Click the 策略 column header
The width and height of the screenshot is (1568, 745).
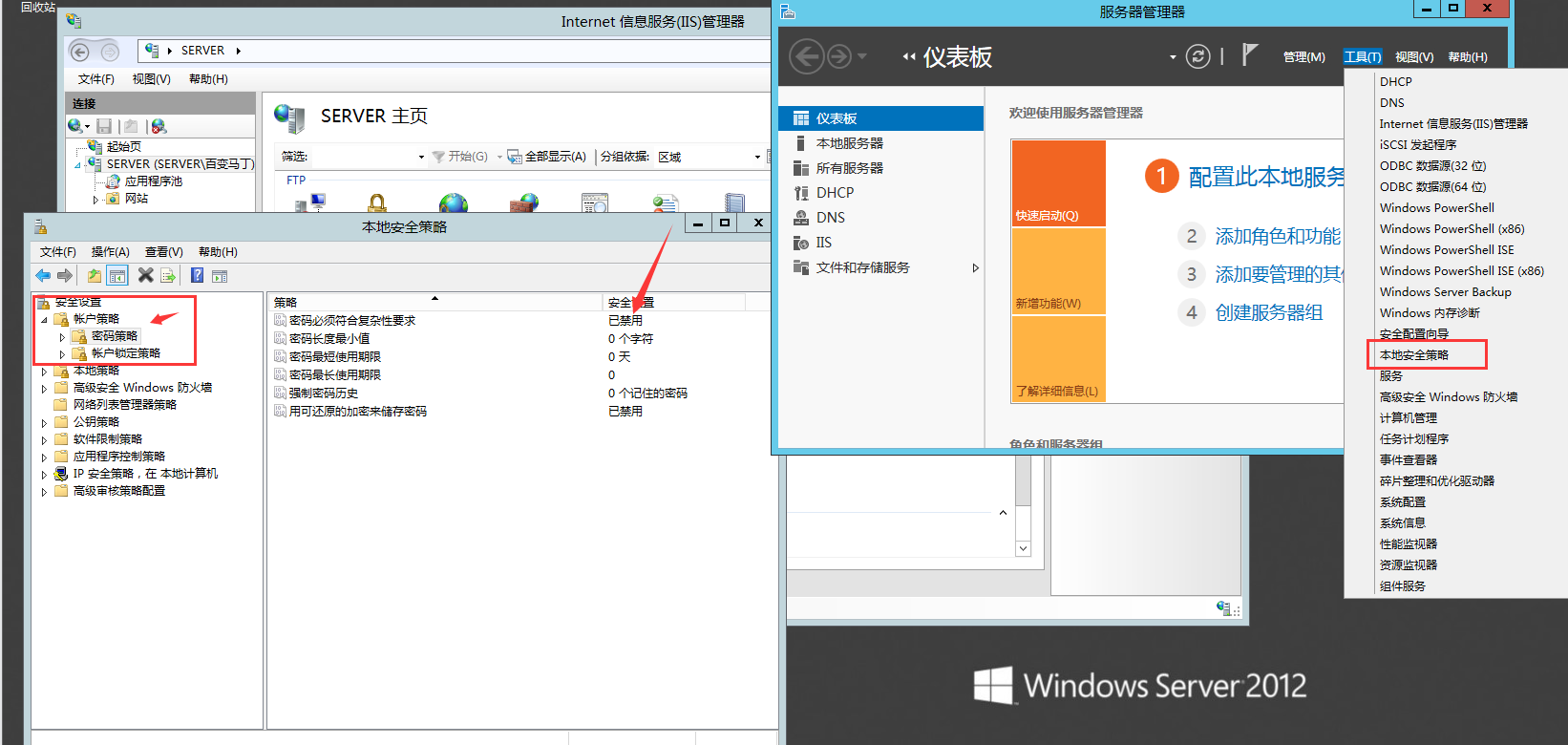pos(434,302)
